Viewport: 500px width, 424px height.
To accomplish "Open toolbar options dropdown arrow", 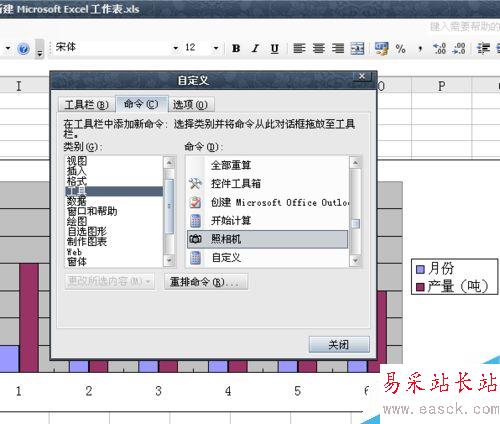I will coord(40,49).
